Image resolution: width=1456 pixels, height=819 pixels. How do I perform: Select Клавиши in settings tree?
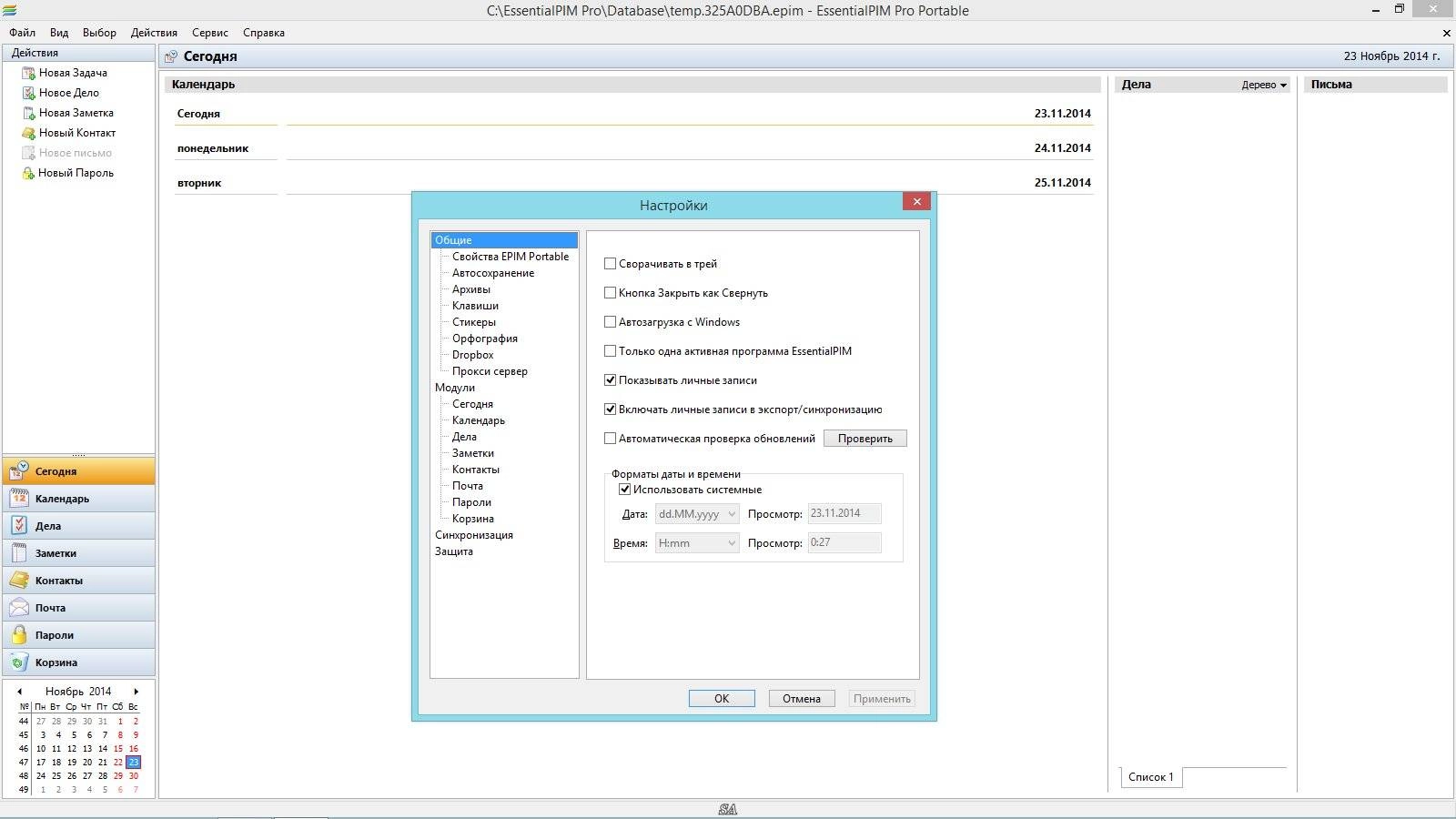[475, 306]
